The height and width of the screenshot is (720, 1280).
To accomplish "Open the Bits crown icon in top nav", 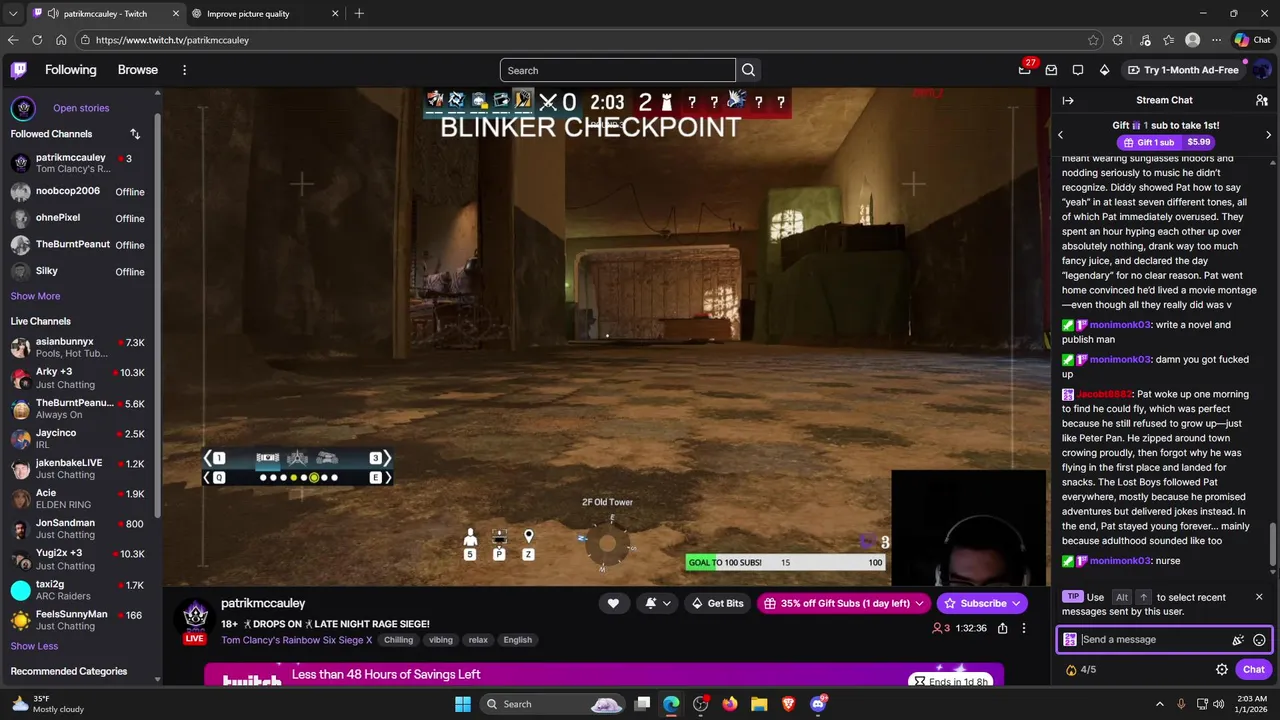I will (1104, 70).
